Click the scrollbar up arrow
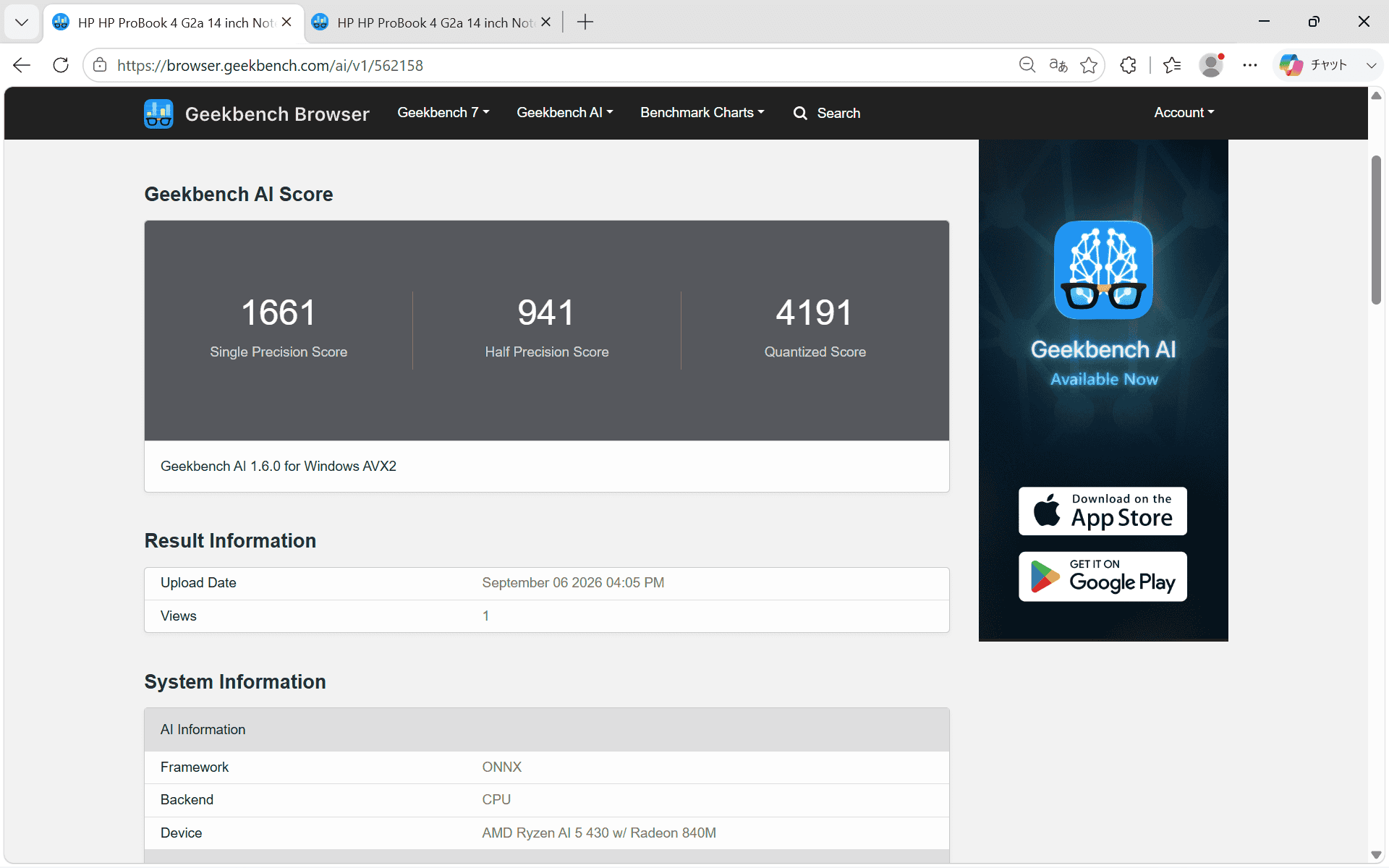This screenshot has height=868, width=1389. 1376,96
